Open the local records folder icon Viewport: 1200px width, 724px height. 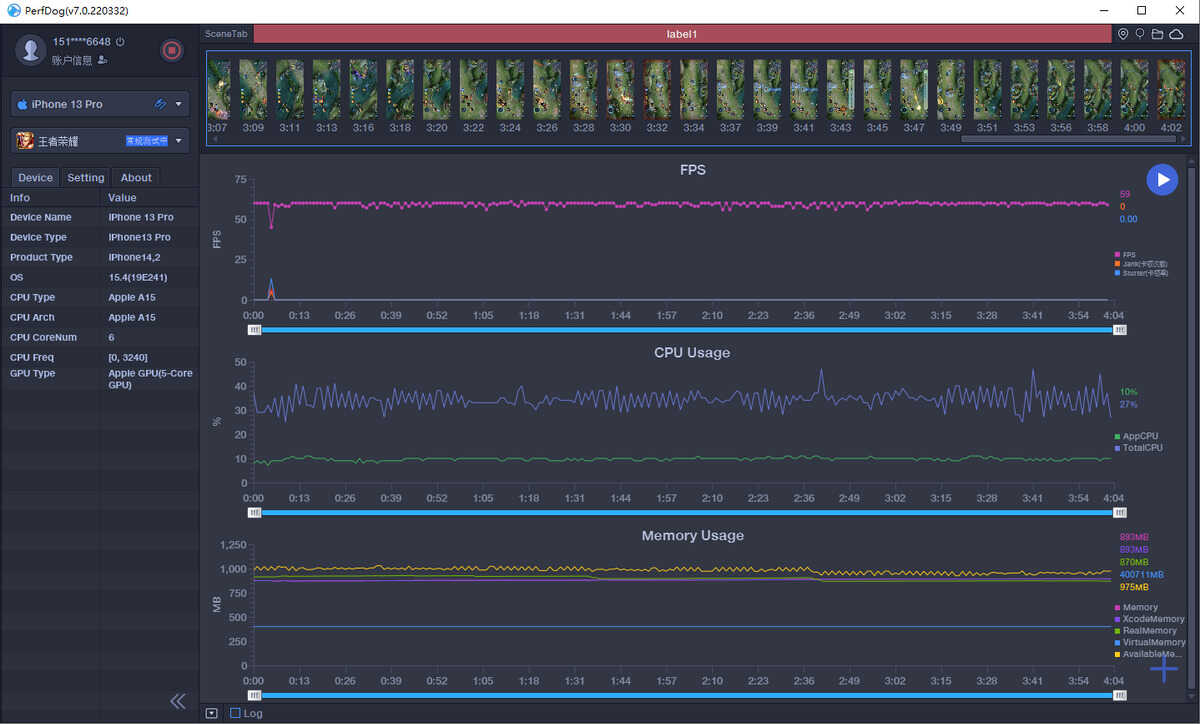[x=1157, y=34]
